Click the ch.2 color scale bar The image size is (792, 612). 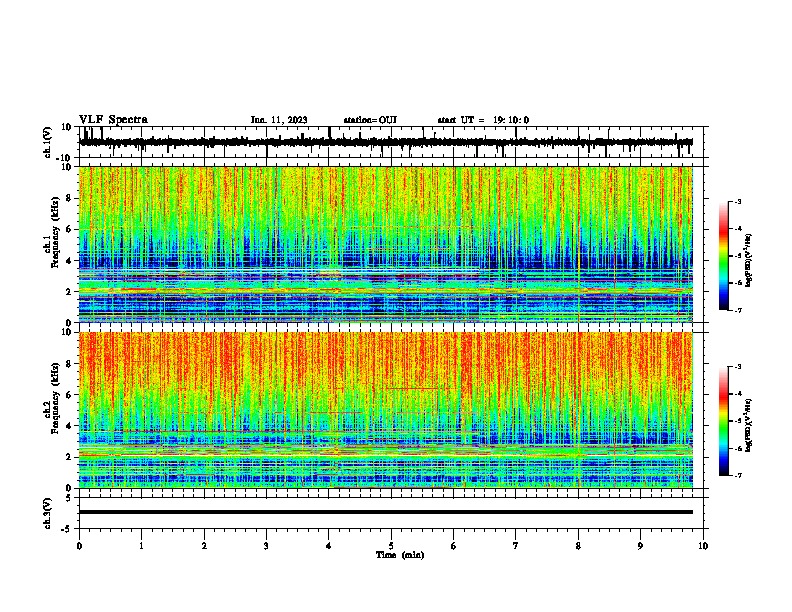(723, 421)
